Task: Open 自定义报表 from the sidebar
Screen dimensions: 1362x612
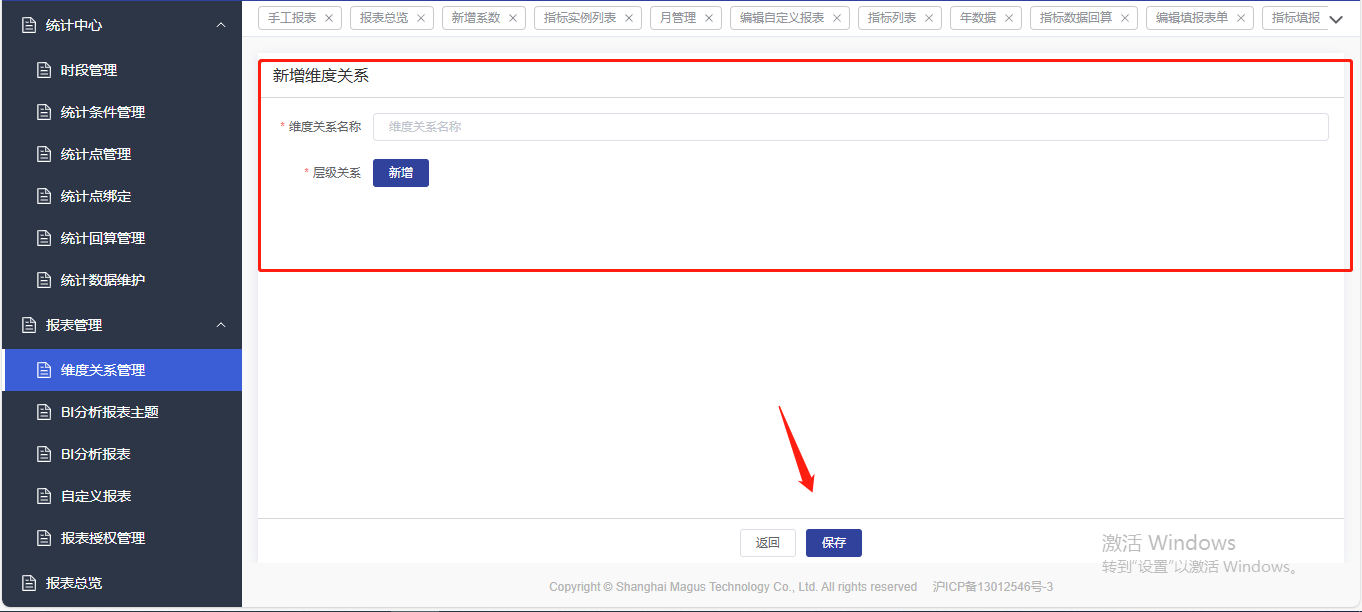Action: pos(96,496)
